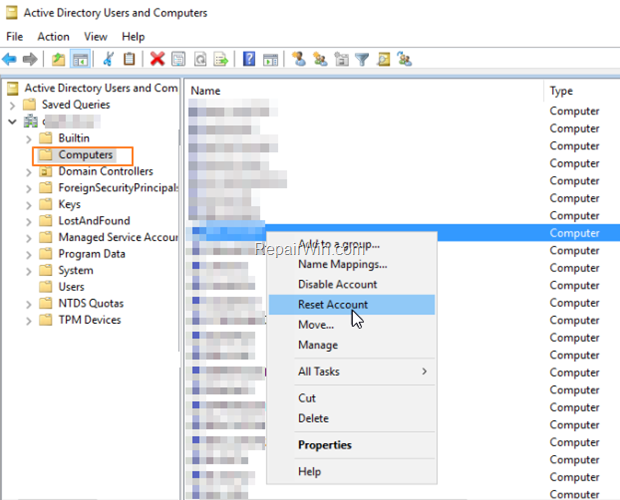Choose Delete in the context menu

coord(352,418)
